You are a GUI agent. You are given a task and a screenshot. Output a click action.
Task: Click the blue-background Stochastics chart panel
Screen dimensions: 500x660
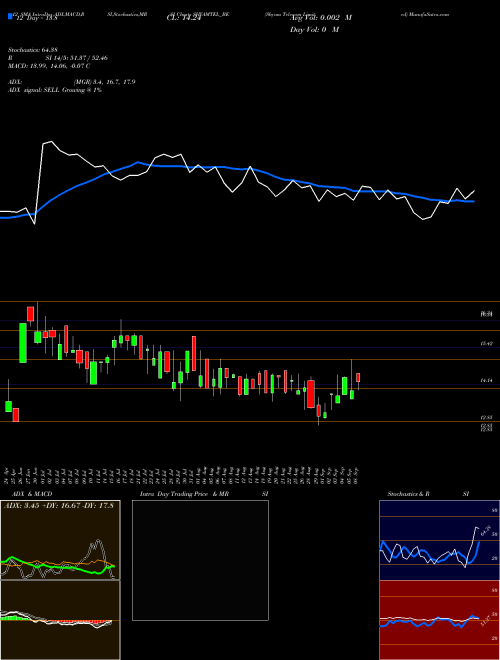(x=439, y=540)
